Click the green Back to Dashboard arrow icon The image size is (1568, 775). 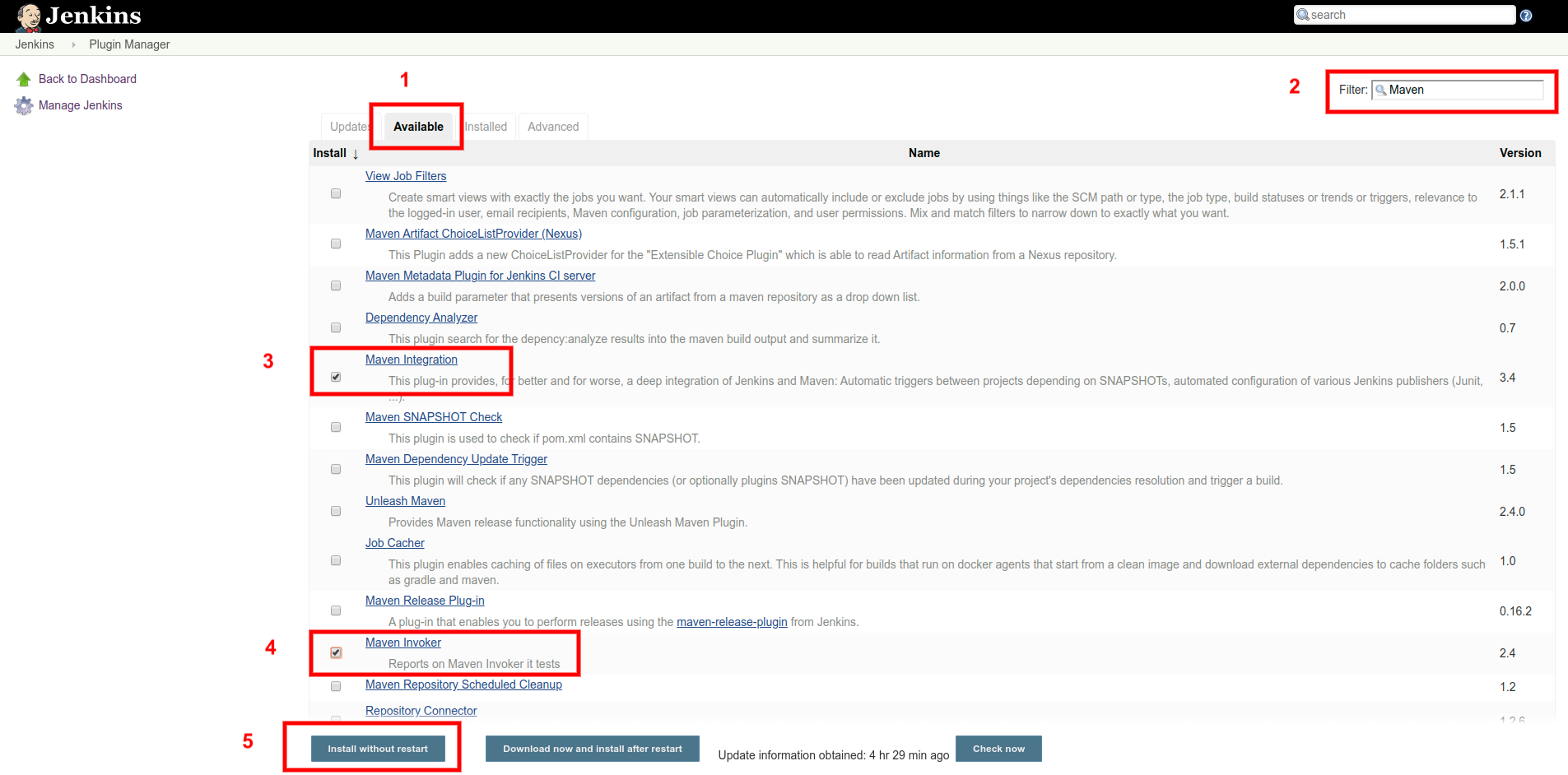[24, 80]
